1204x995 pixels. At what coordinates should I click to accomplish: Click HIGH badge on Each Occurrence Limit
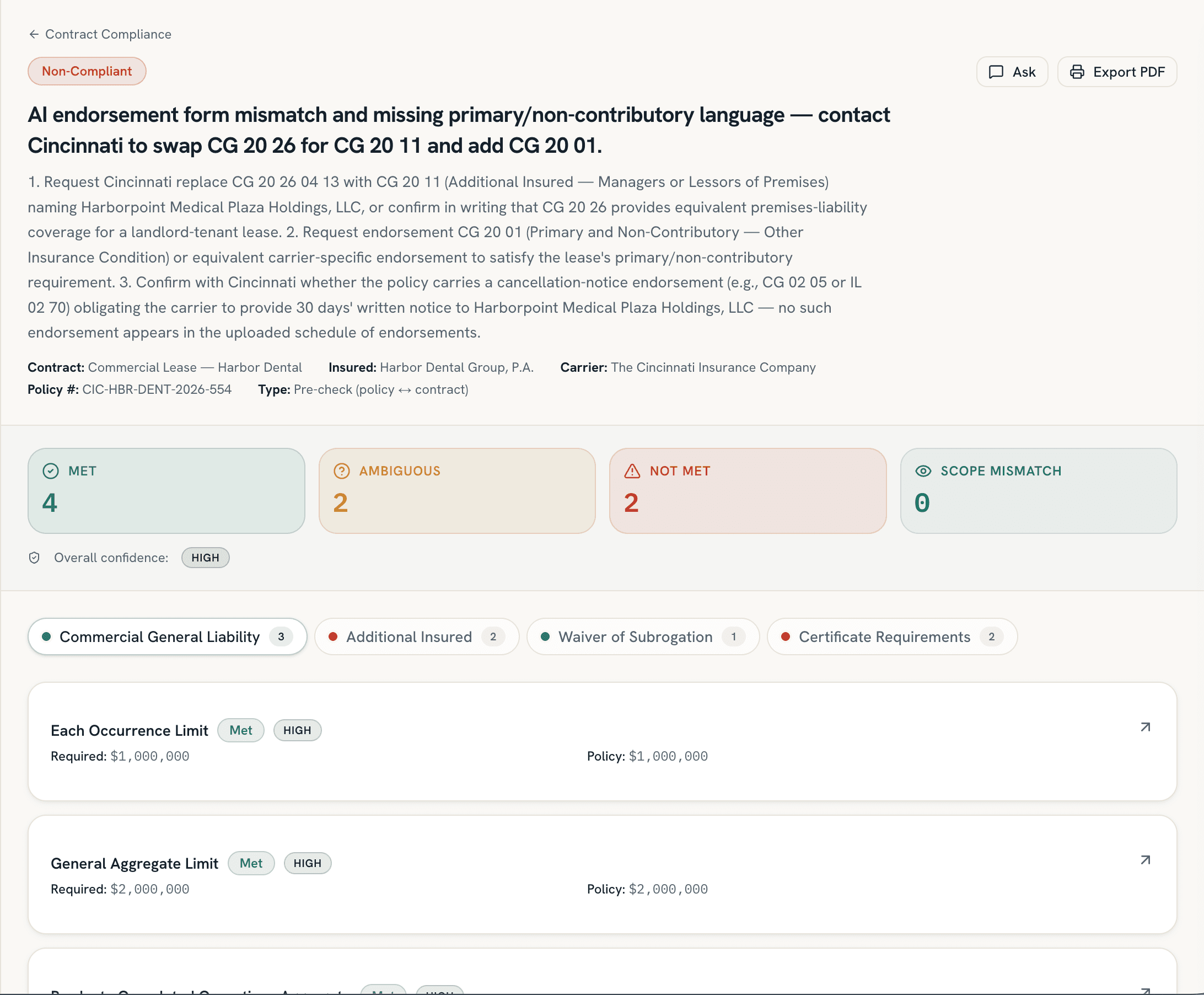coord(297,730)
